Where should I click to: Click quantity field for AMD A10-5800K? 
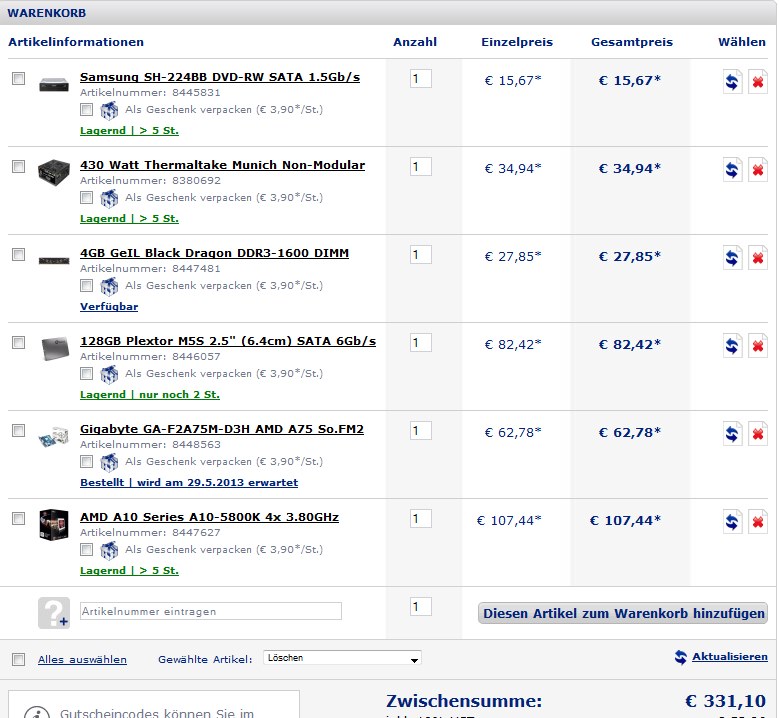(x=421, y=518)
